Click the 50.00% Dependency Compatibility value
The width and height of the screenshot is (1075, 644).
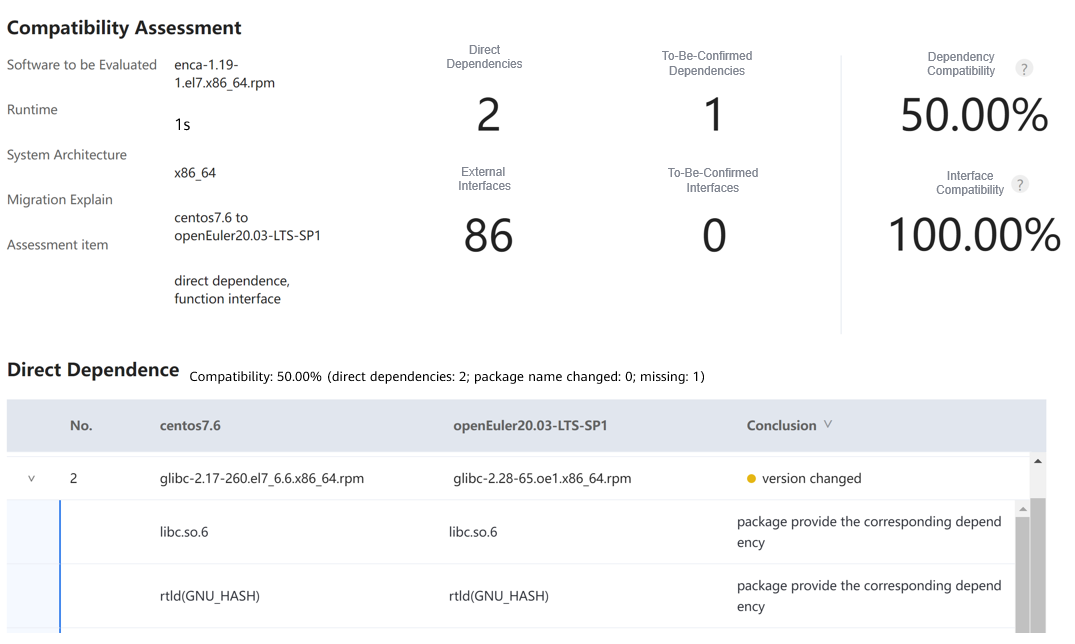(974, 116)
